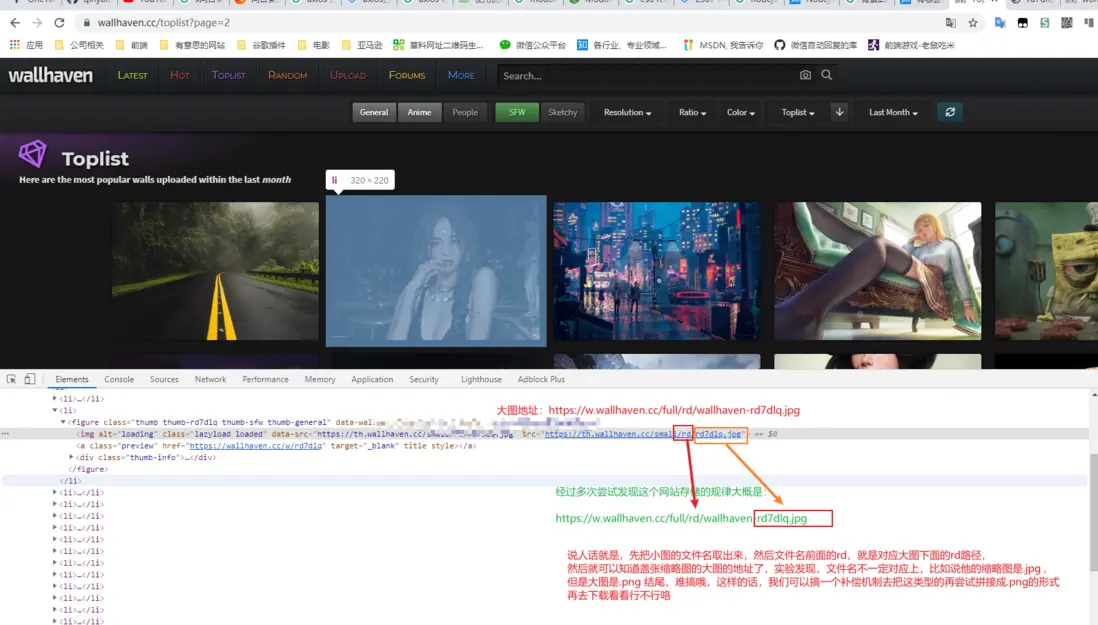Open the Toplist sorting dropdown
1098x625 pixels.
tap(798, 112)
